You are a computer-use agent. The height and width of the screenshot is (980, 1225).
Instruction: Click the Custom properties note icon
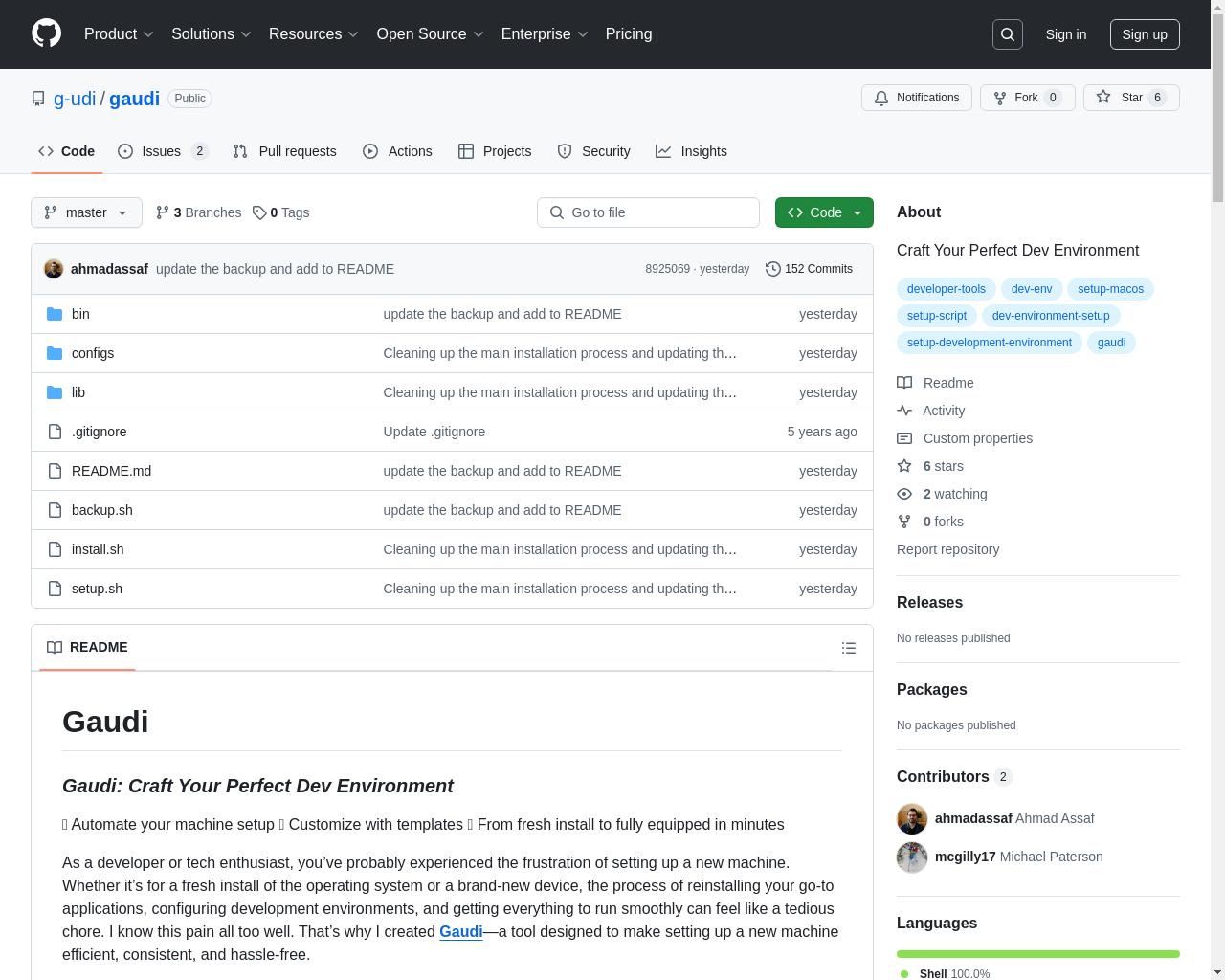[x=904, y=438]
